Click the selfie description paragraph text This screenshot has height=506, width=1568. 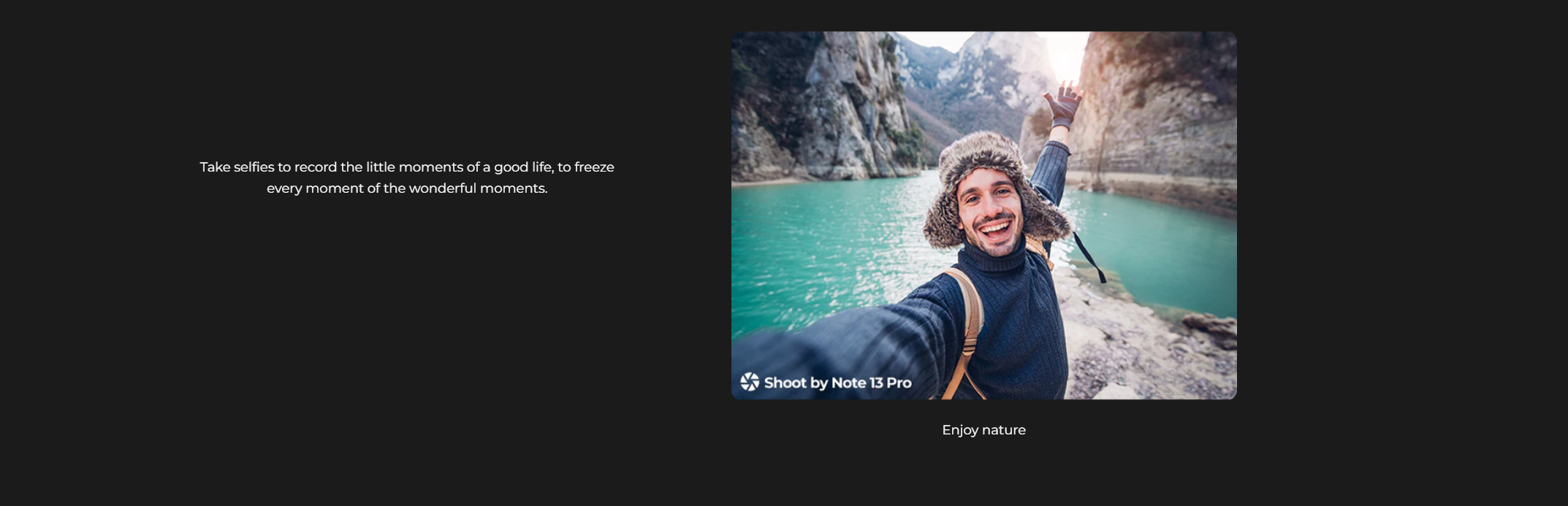[x=407, y=177]
